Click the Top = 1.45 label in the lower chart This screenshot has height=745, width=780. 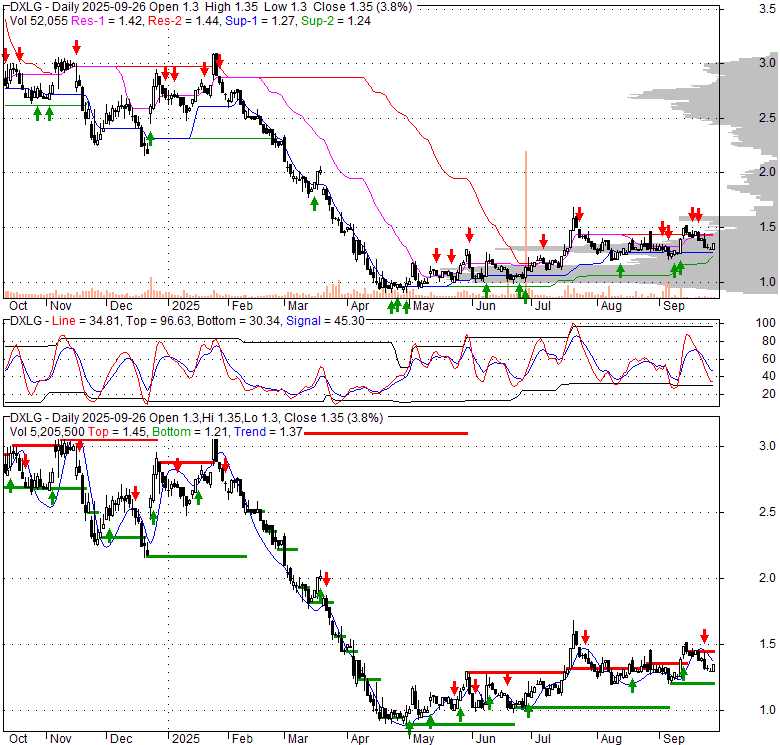(117, 432)
